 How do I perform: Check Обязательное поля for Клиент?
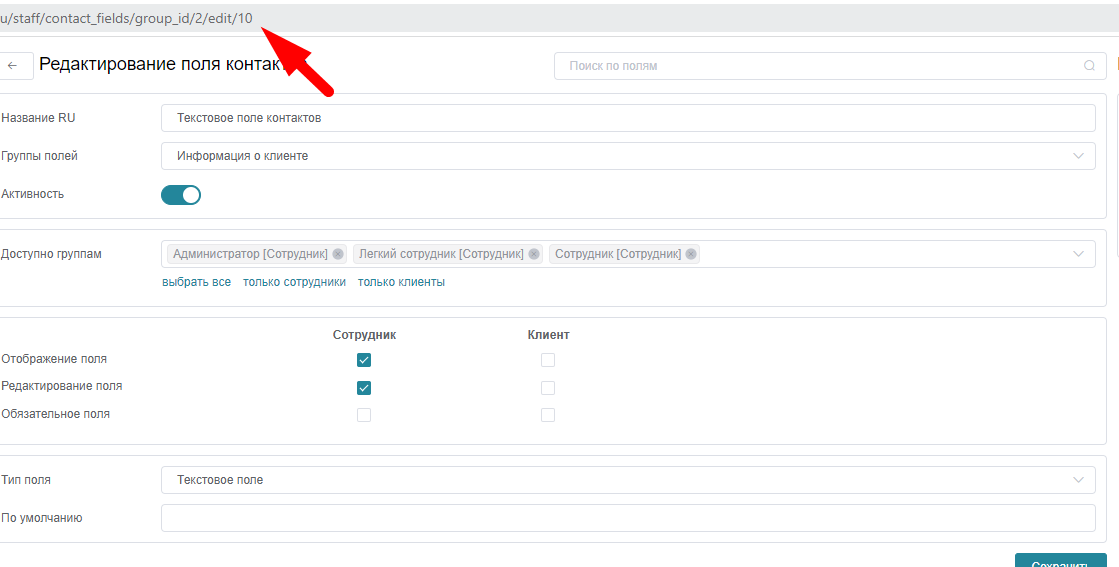point(547,415)
